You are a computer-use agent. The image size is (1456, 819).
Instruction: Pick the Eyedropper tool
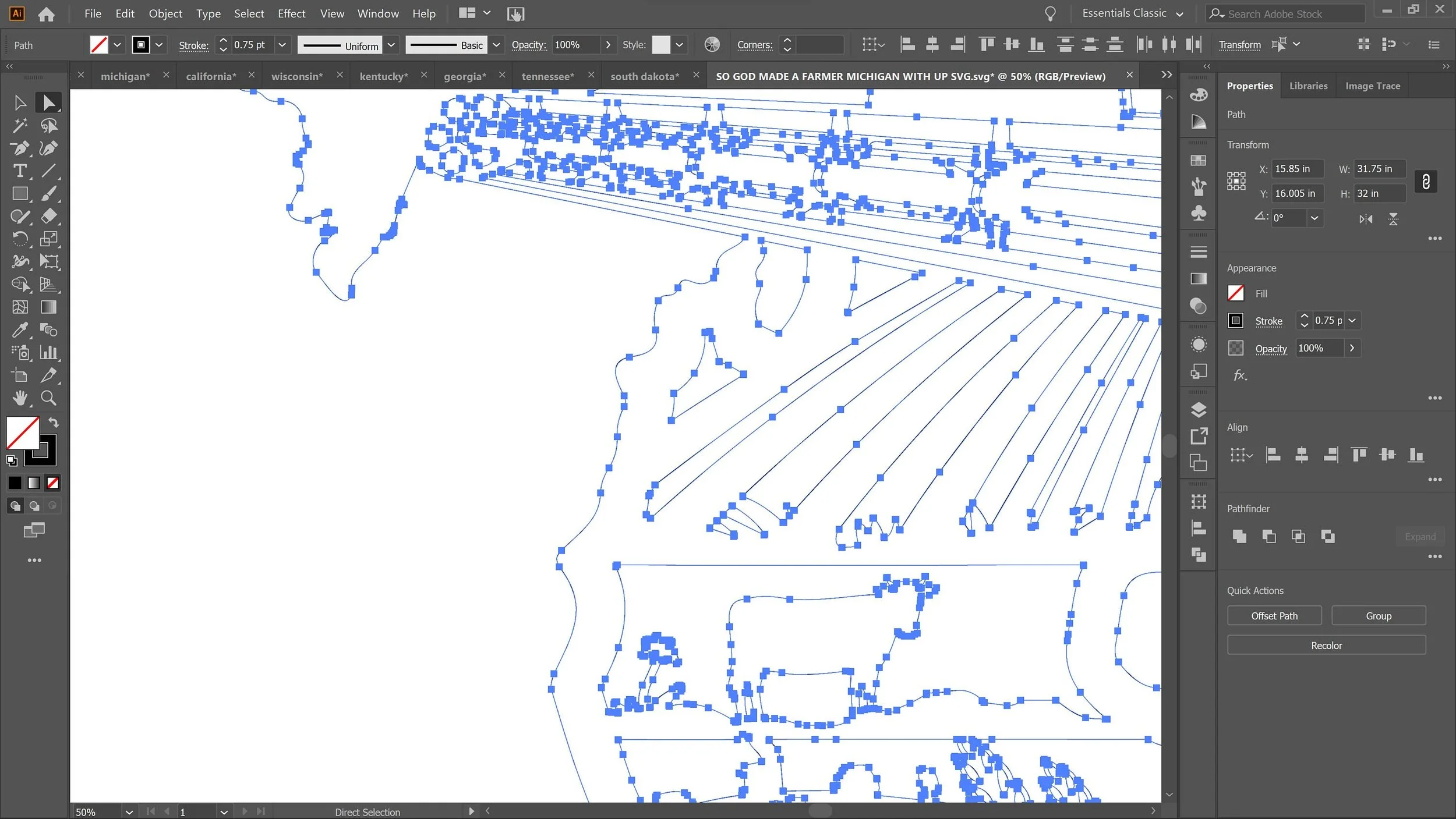(x=20, y=330)
